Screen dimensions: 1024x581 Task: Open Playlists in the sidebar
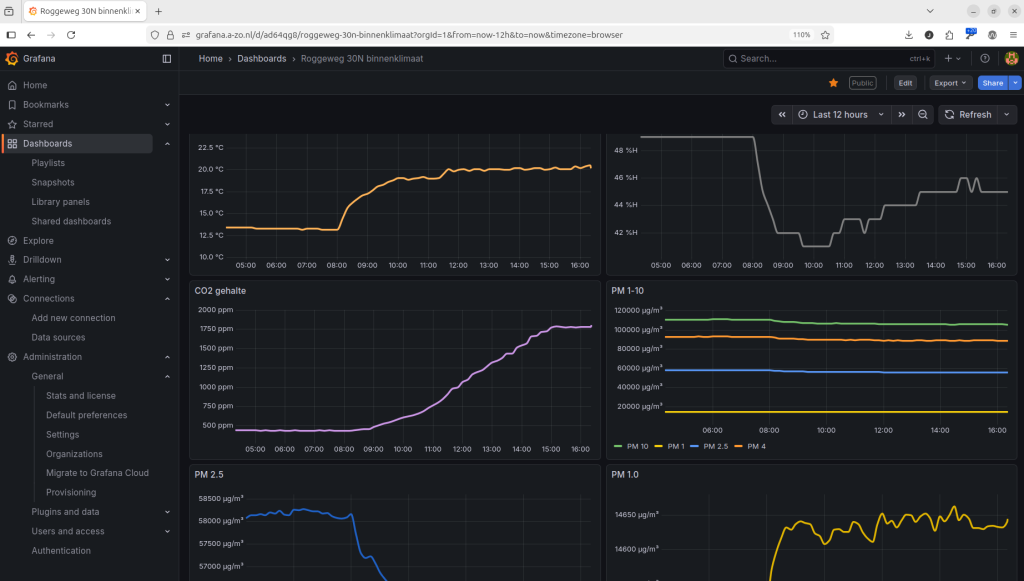click(48, 163)
